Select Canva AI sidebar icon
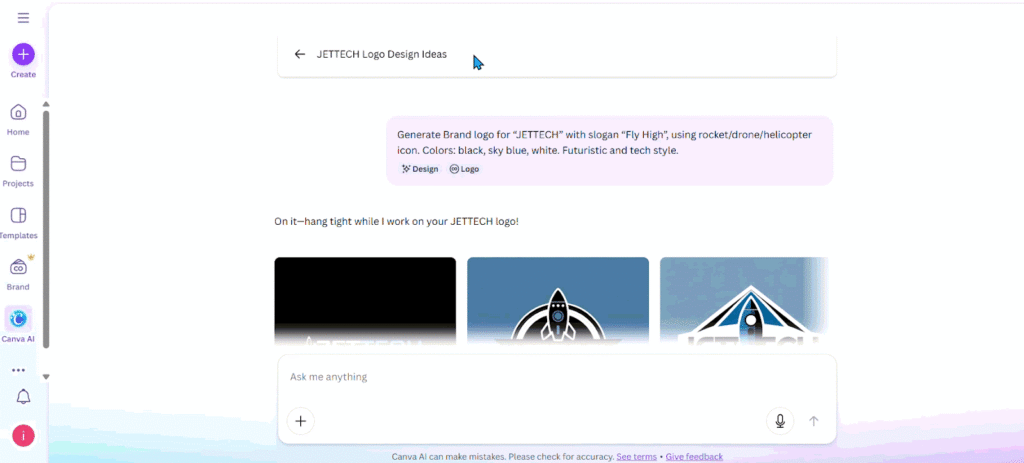The width and height of the screenshot is (1024, 463). click(x=18, y=319)
